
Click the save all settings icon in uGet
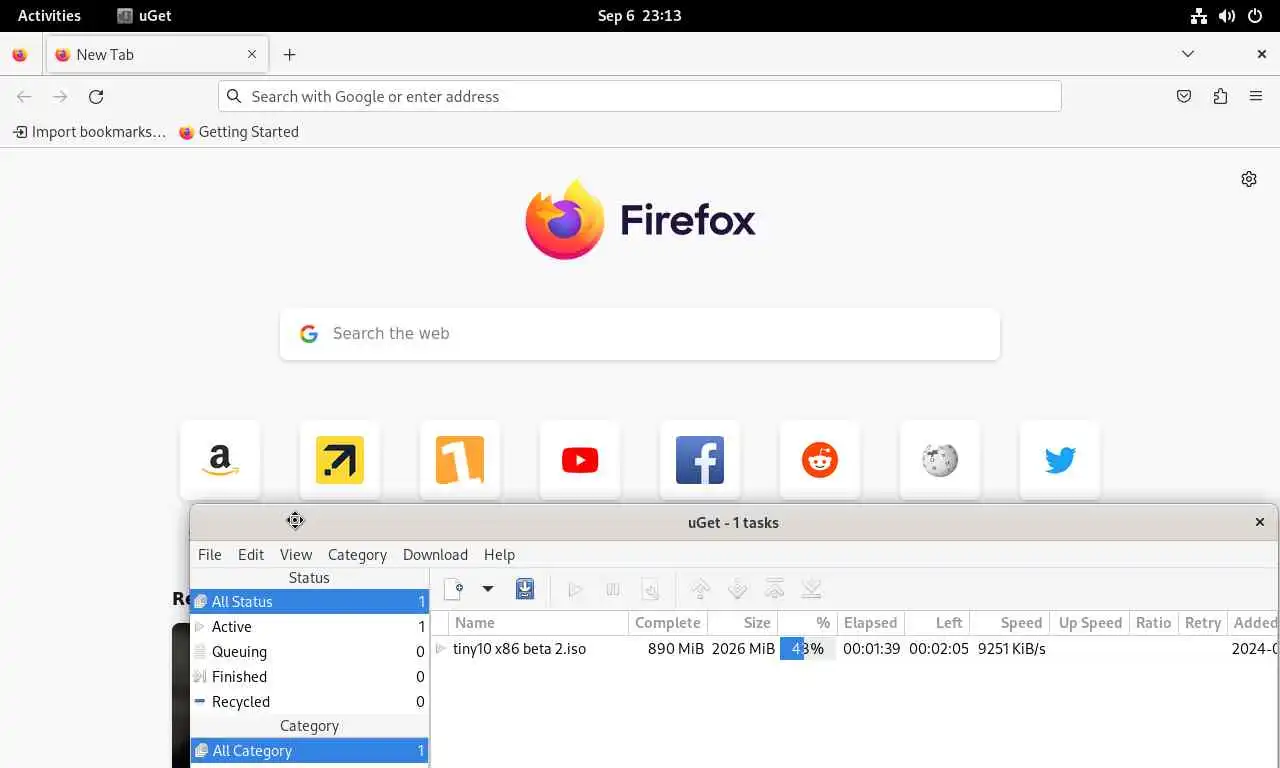click(x=525, y=590)
